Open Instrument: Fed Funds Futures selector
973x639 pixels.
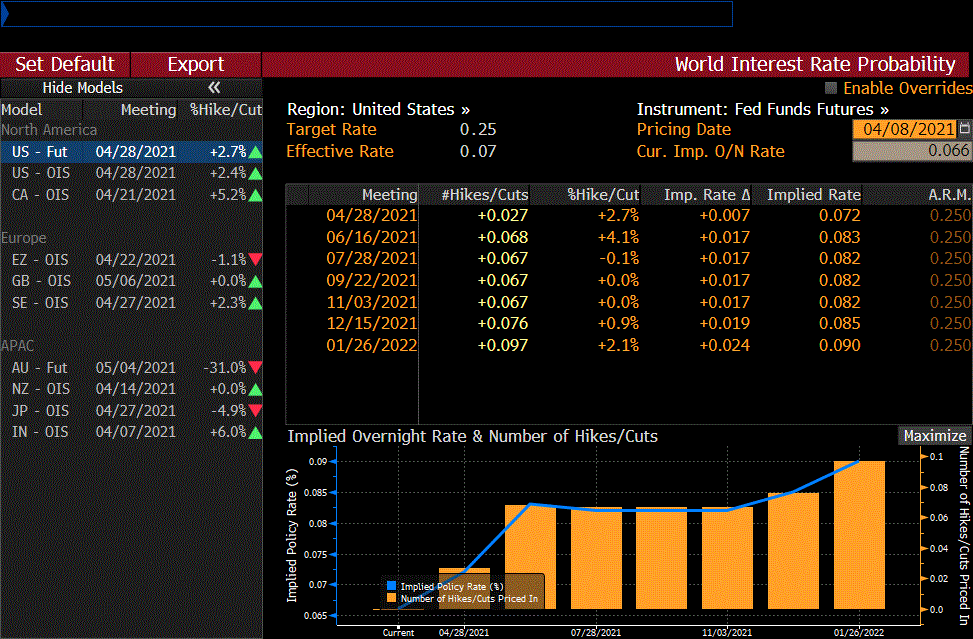pyautogui.click(x=762, y=109)
